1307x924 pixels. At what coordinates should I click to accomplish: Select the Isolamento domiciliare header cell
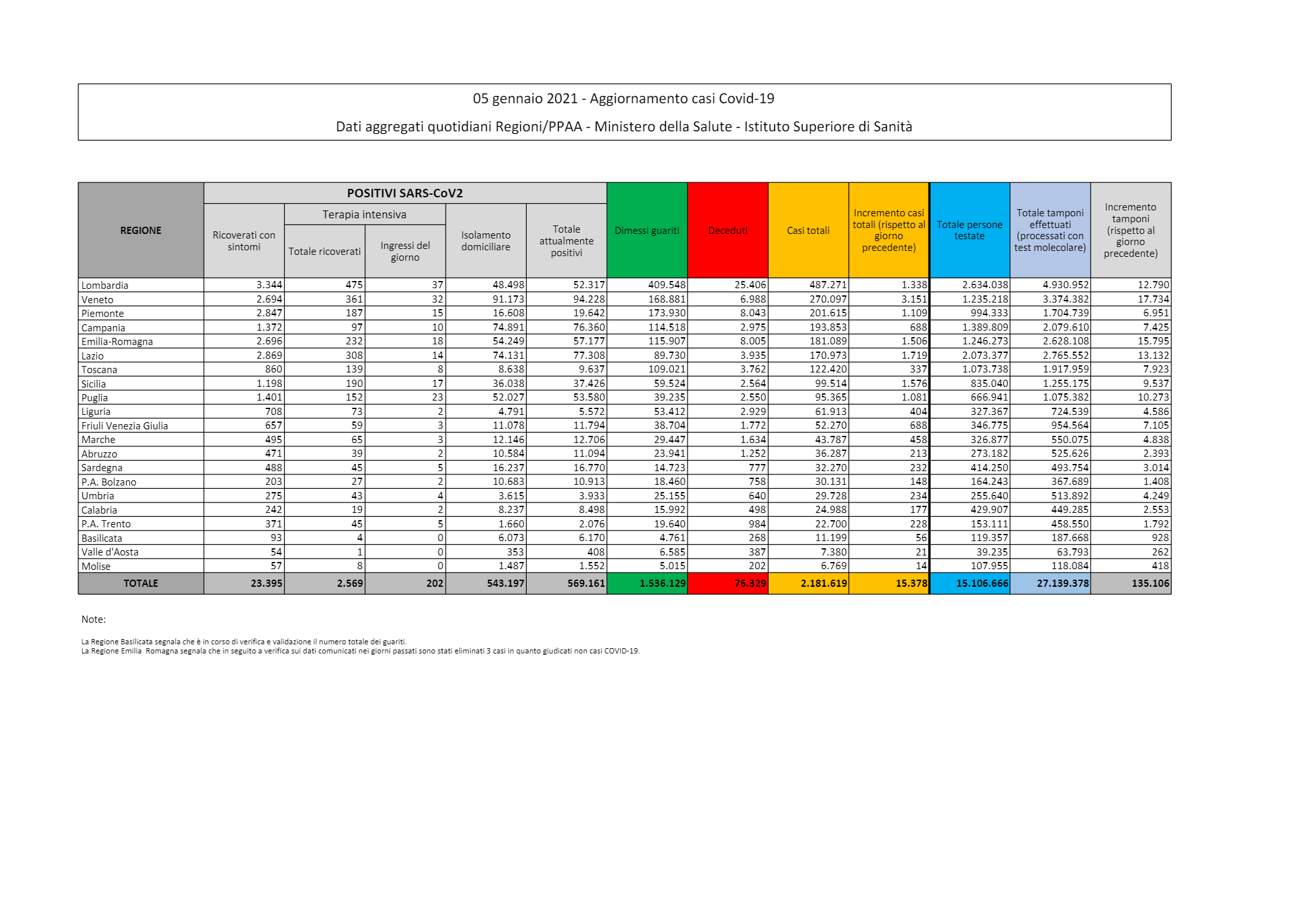[x=486, y=241]
